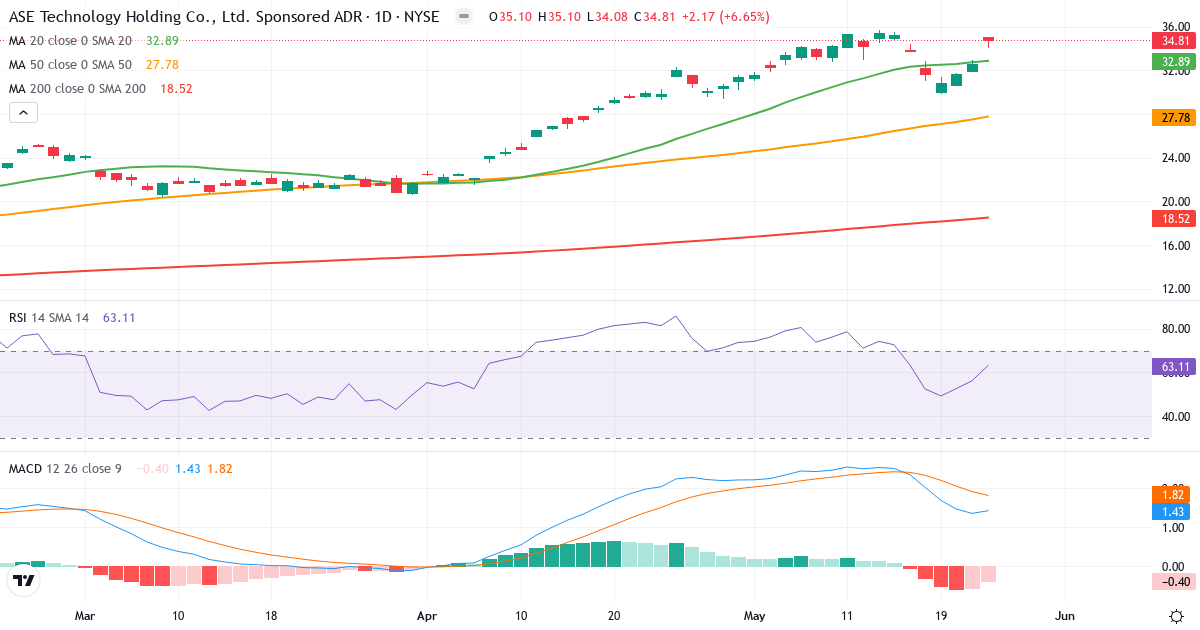The height and width of the screenshot is (630, 1200).
Task: Click the May label on time axis
Action: tap(753, 616)
